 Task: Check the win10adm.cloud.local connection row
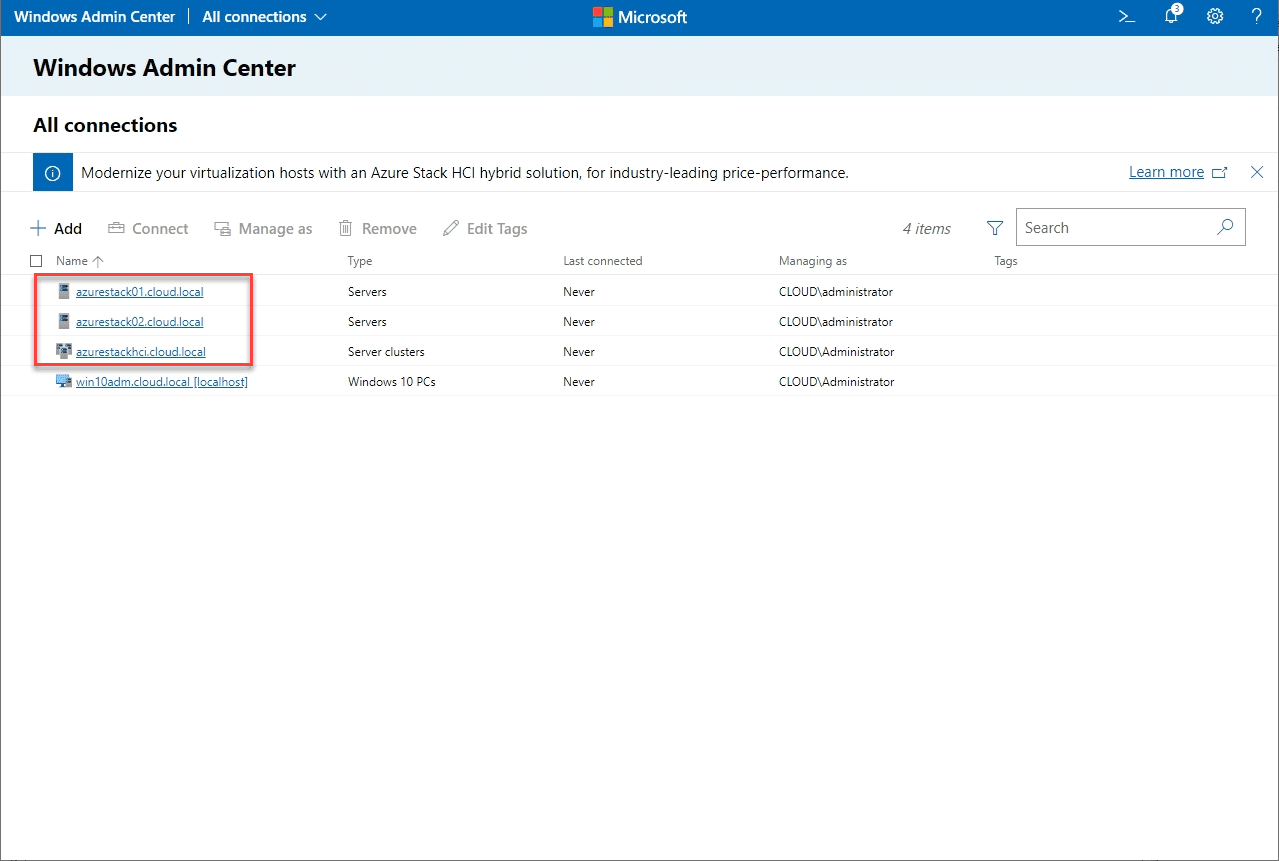(36, 381)
